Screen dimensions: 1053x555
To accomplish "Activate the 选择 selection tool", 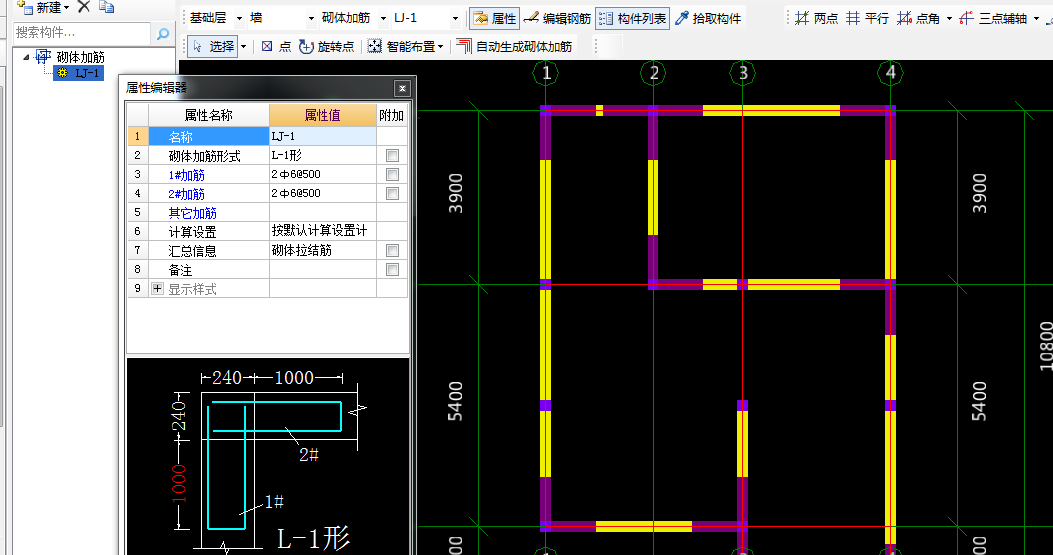I will 212,46.
